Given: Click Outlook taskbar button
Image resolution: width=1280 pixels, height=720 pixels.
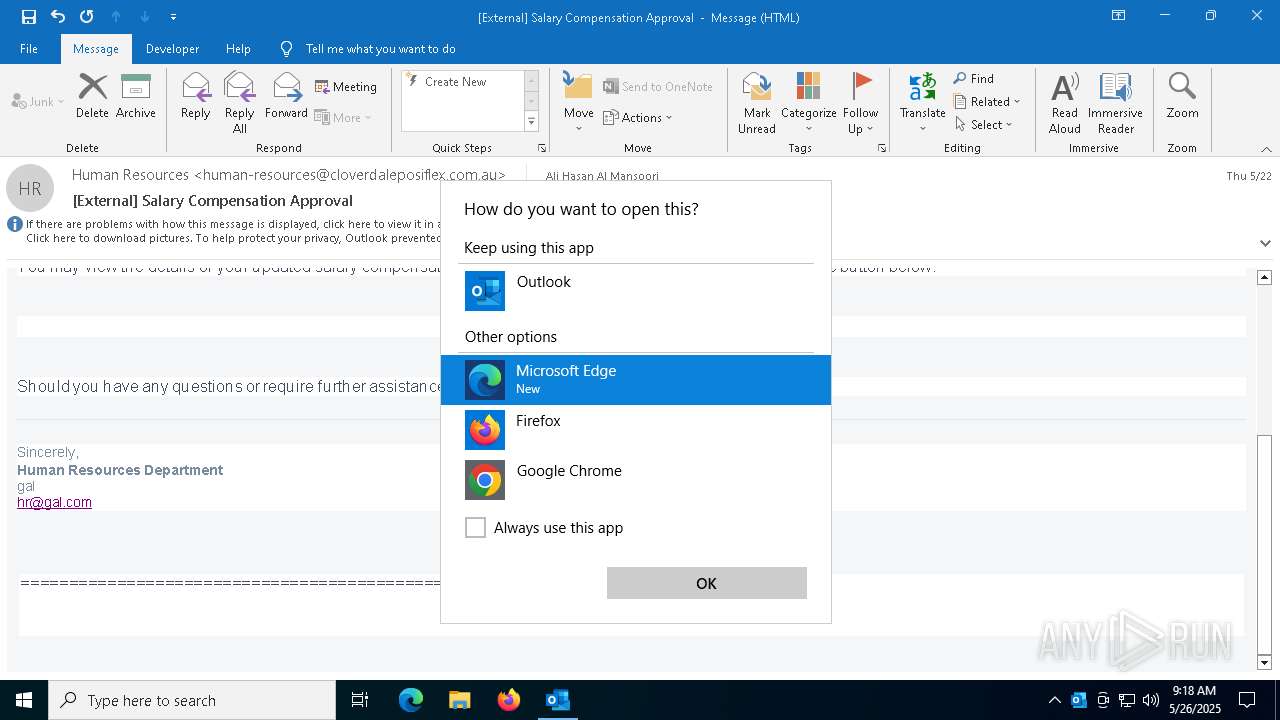Looking at the screenshot, I should pyautogui.click(x=557, y=700).
